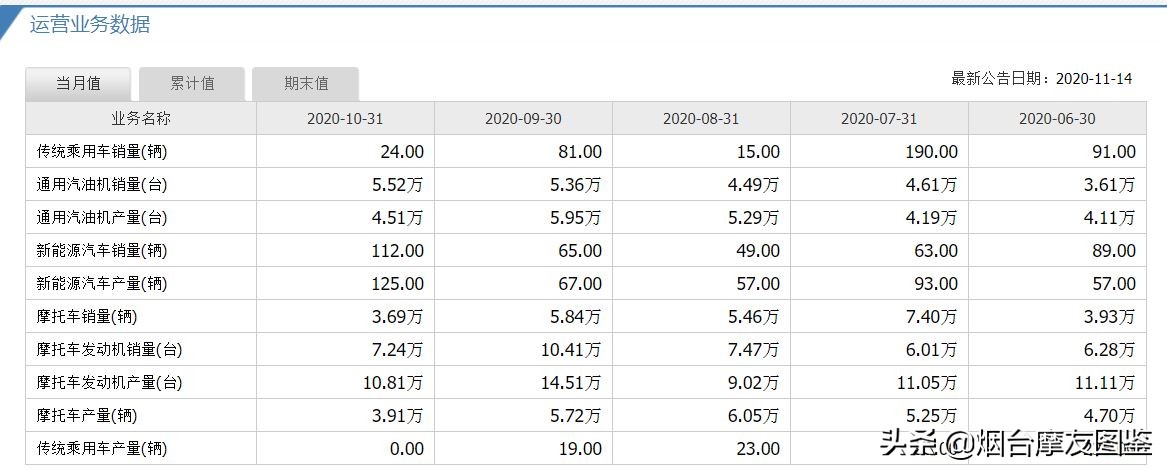This screenshot has width=1167, height=472.
Task: Click the 业务名称 column header
Action: click(141, 119)
